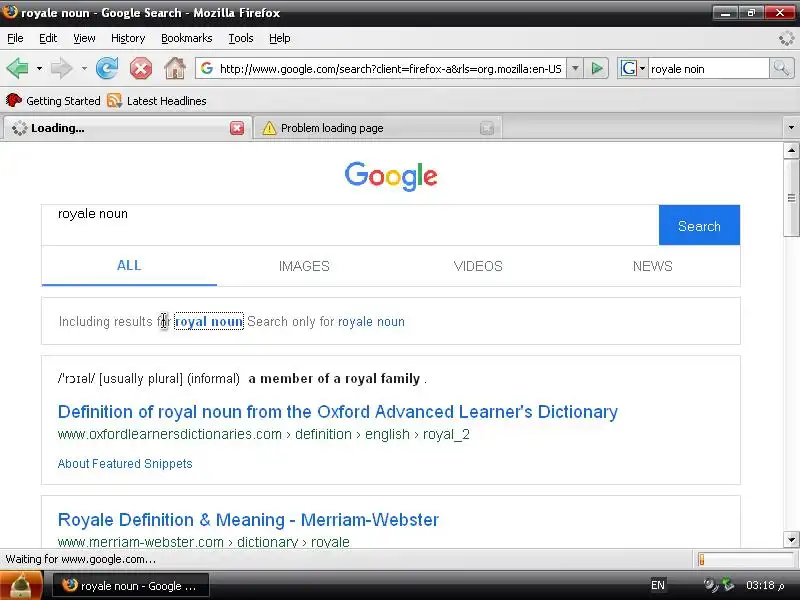
Task: Click the Getting Started bookmark label
Action: [63, 101]
